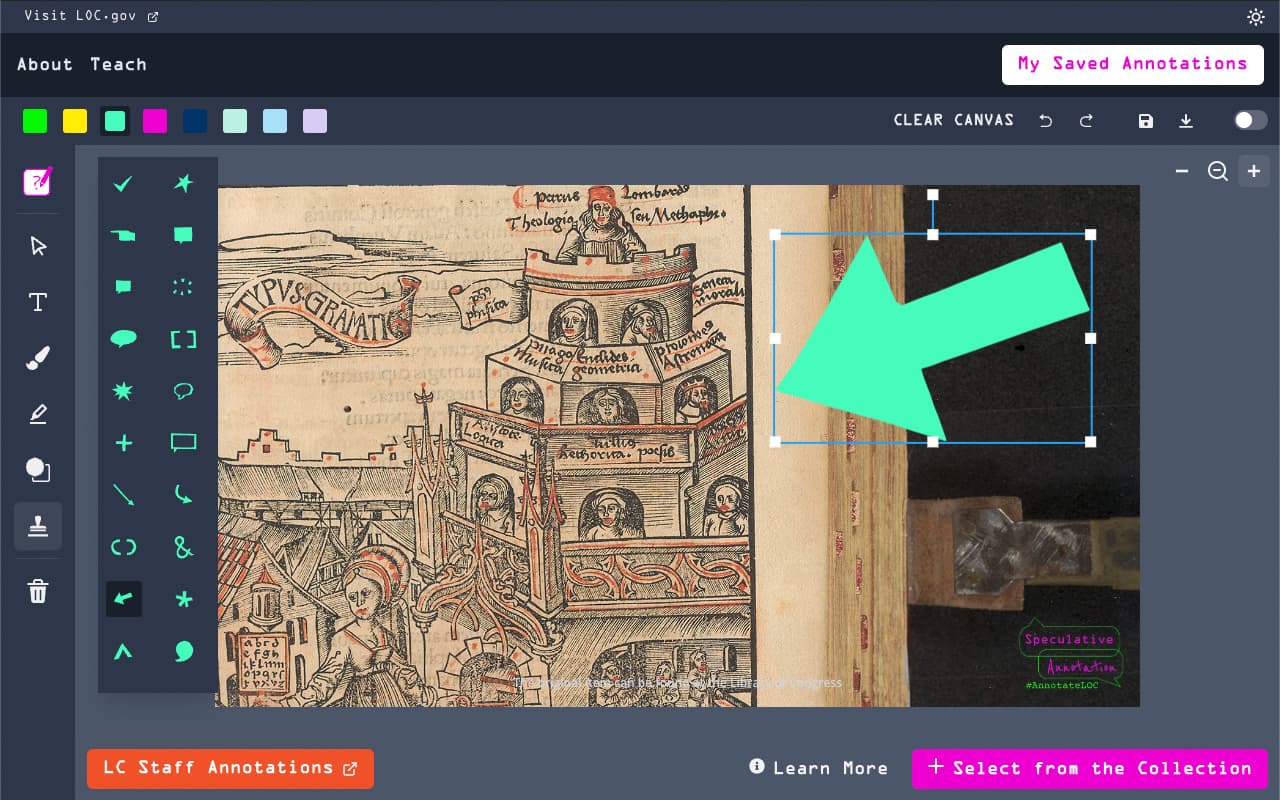
Task: Select the Pencil tool
Action: (x=38, y=413)
